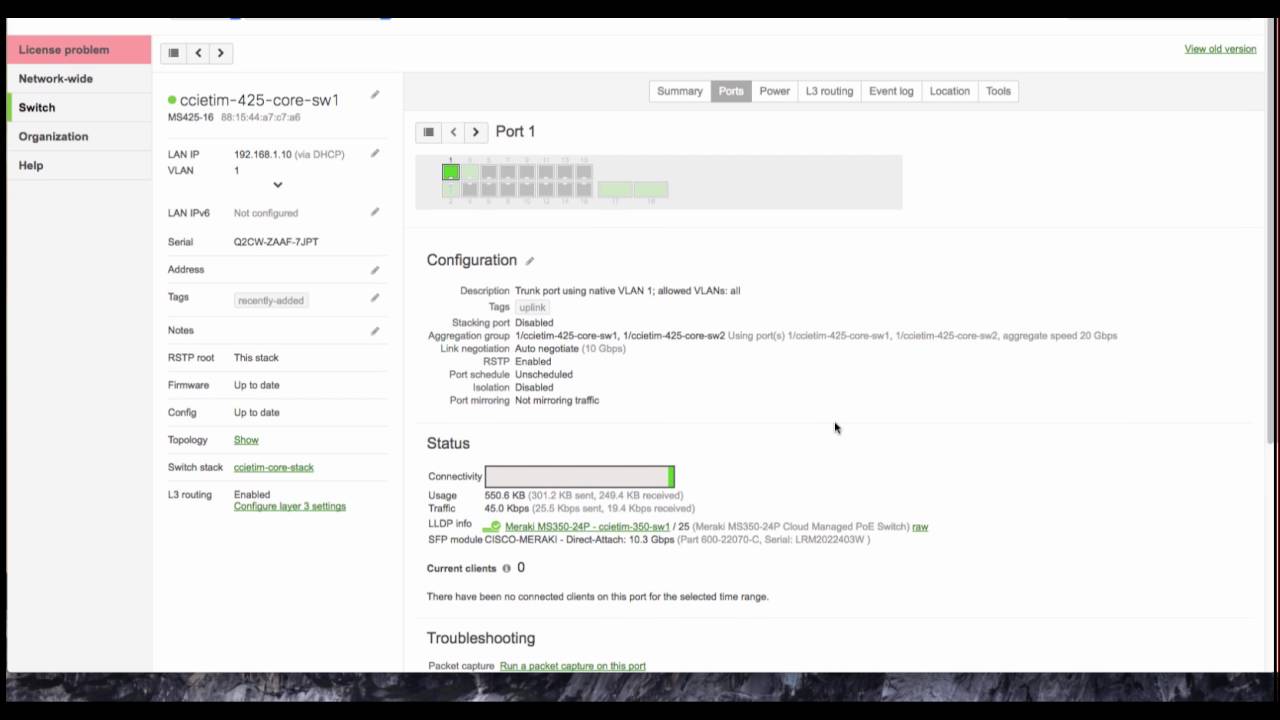Open the License problem menu item
The image size is (1280, 720).
[x=79, y=50]
